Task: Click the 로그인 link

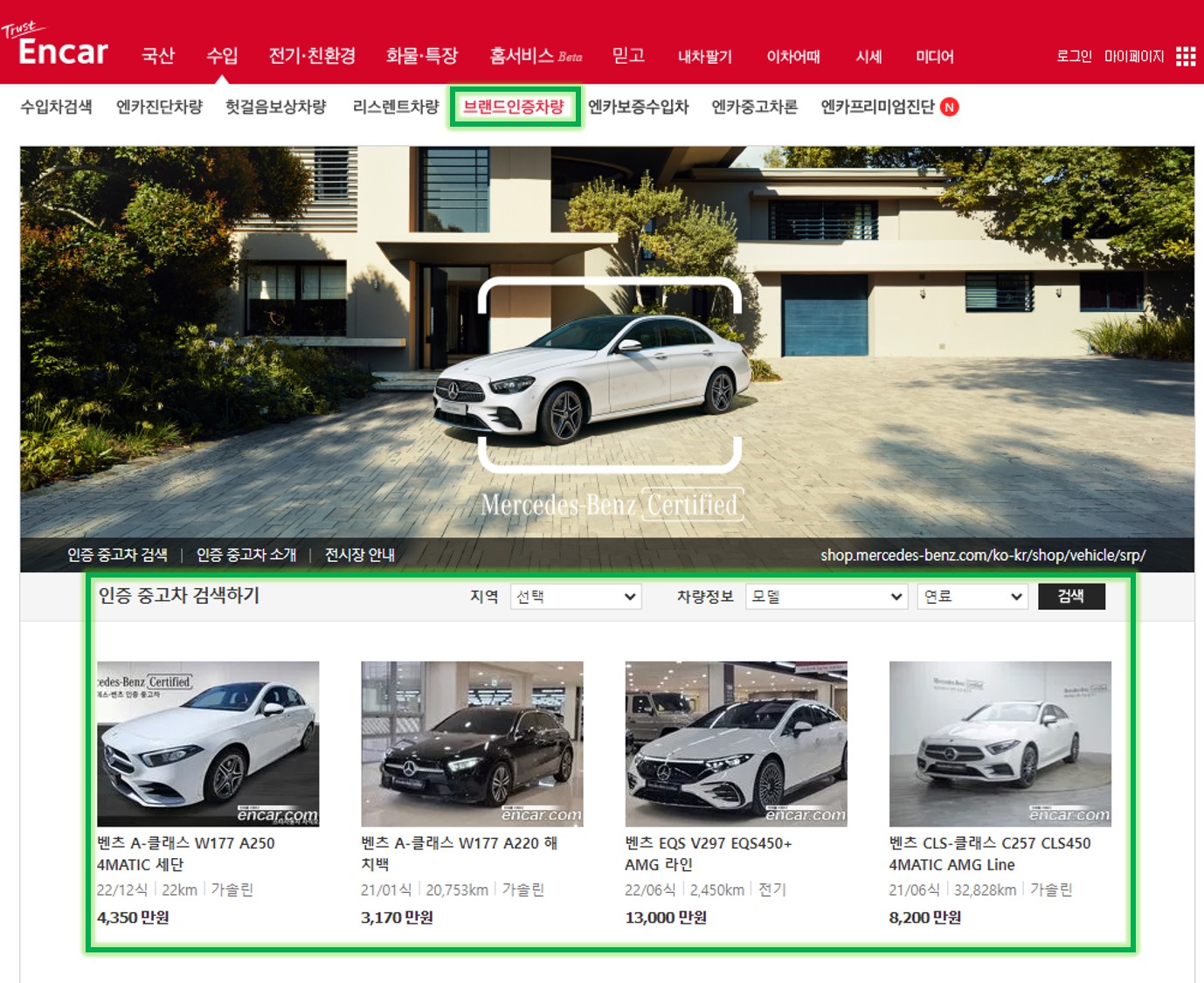Action: [1074, 57]
